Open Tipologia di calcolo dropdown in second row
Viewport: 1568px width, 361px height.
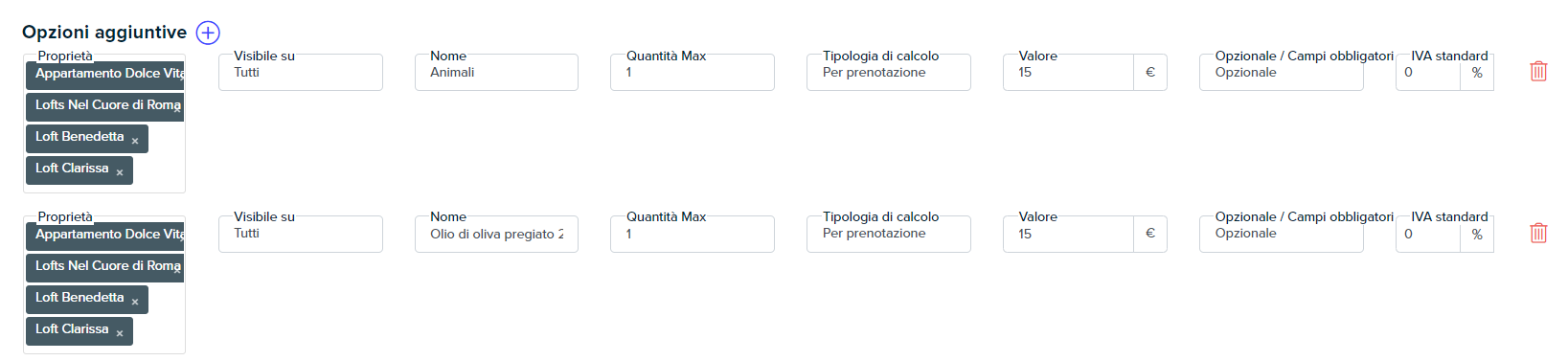(889, 234)
